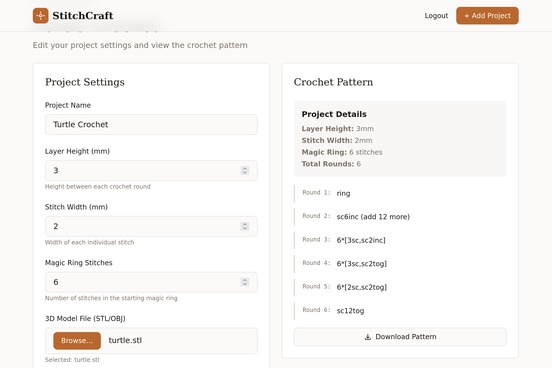Click the Total Rounds: 6 detail
Viewport: 552px width, 368px height.
pos(331,164)
